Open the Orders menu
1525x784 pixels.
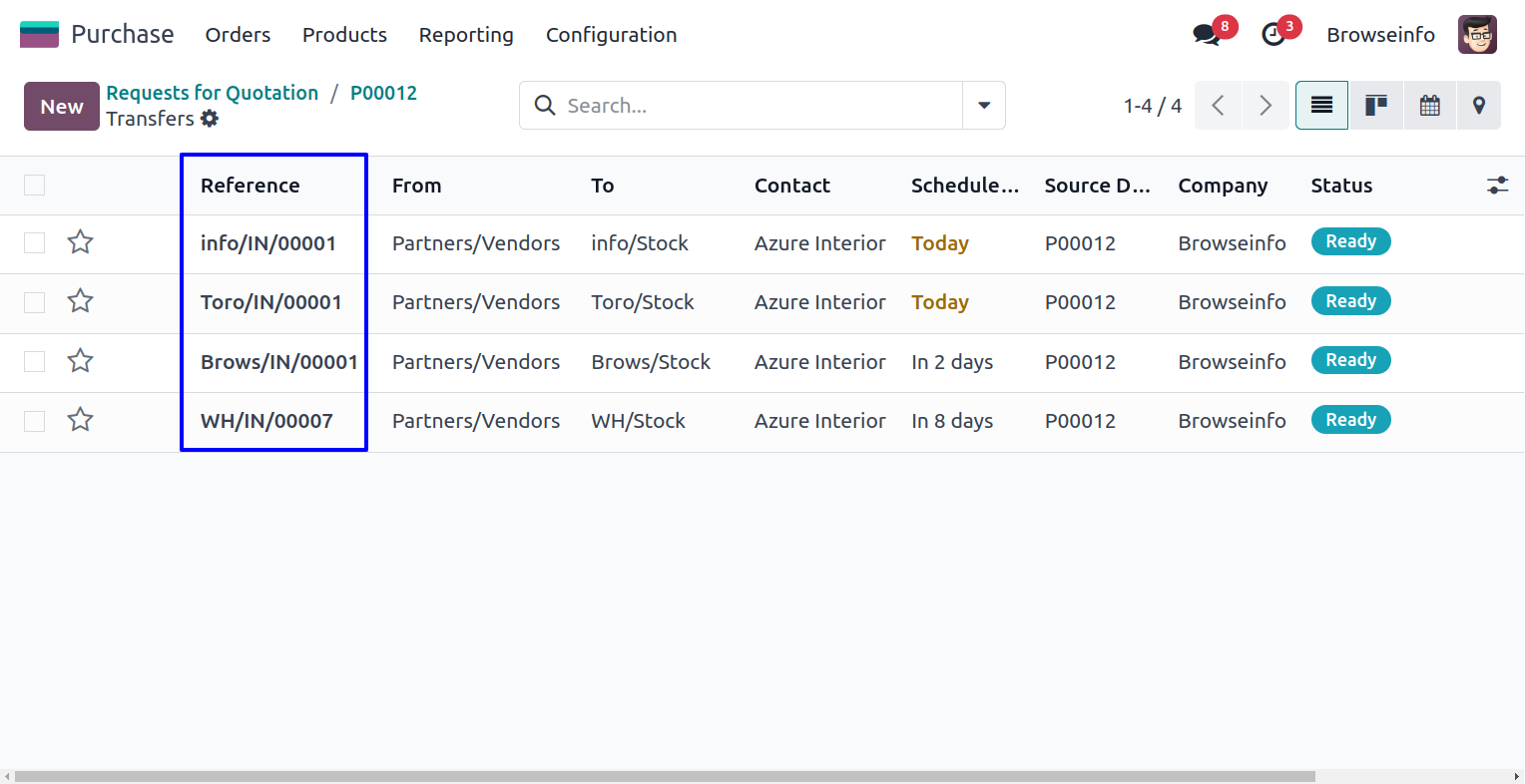(x=238, y=35)
